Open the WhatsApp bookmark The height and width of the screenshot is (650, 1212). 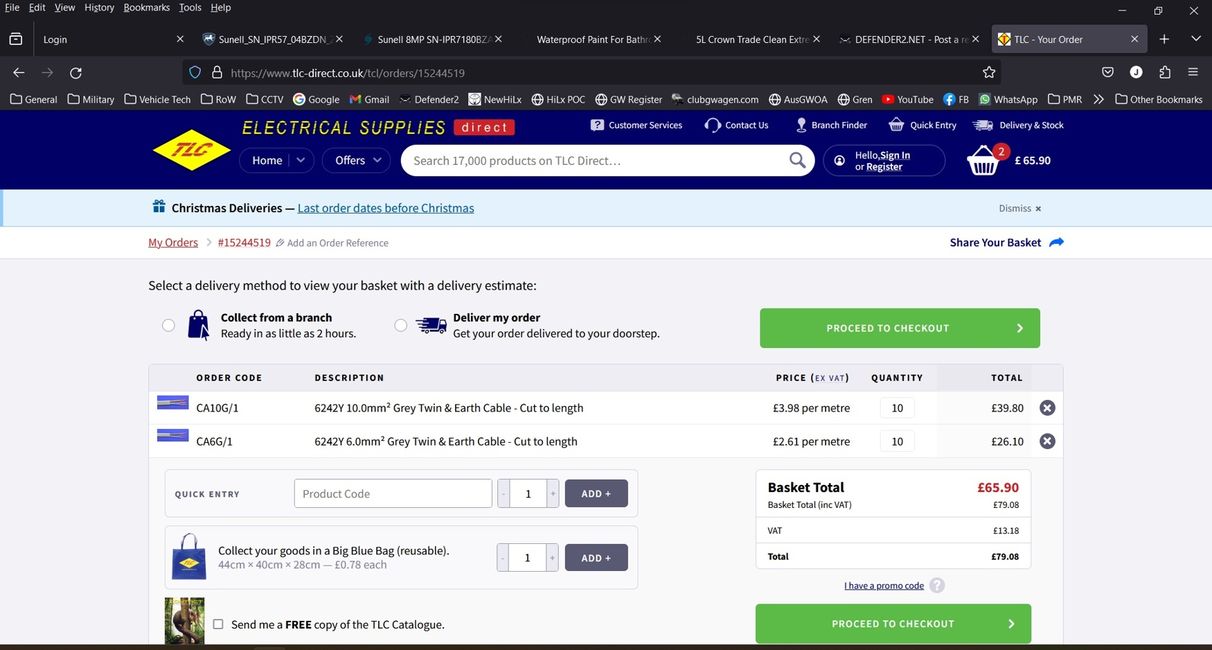(x=1008, y=99)
